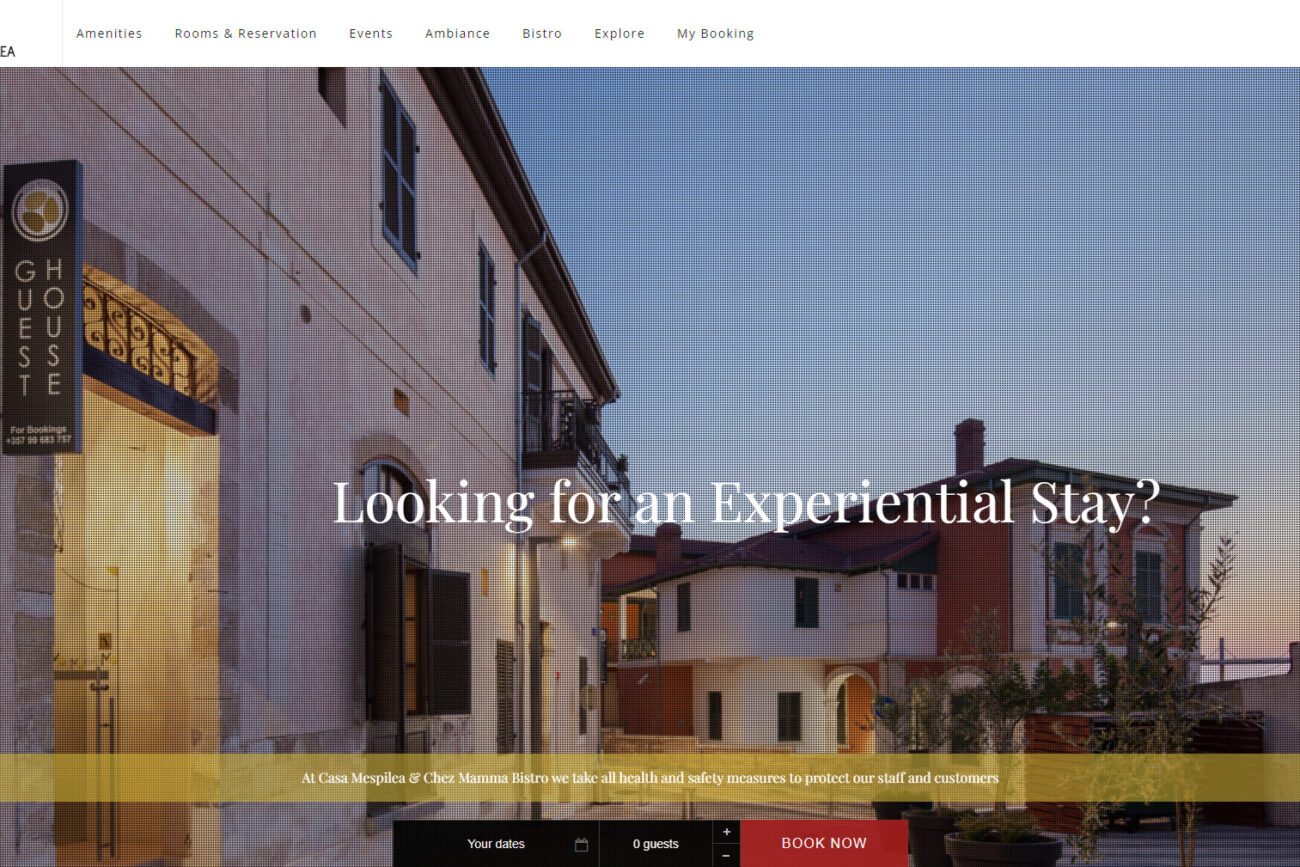This screenshot has height=867, width=1300.
Task: Open the Amenities menu item
Action: click(x=109, y=33)
